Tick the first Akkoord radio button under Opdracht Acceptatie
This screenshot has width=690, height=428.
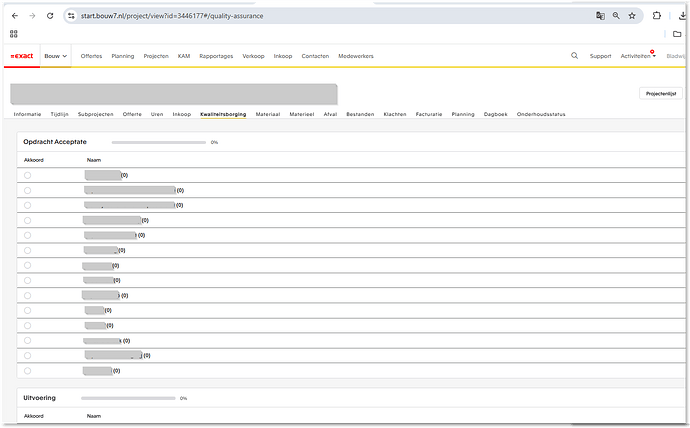[x=27, y=175]
